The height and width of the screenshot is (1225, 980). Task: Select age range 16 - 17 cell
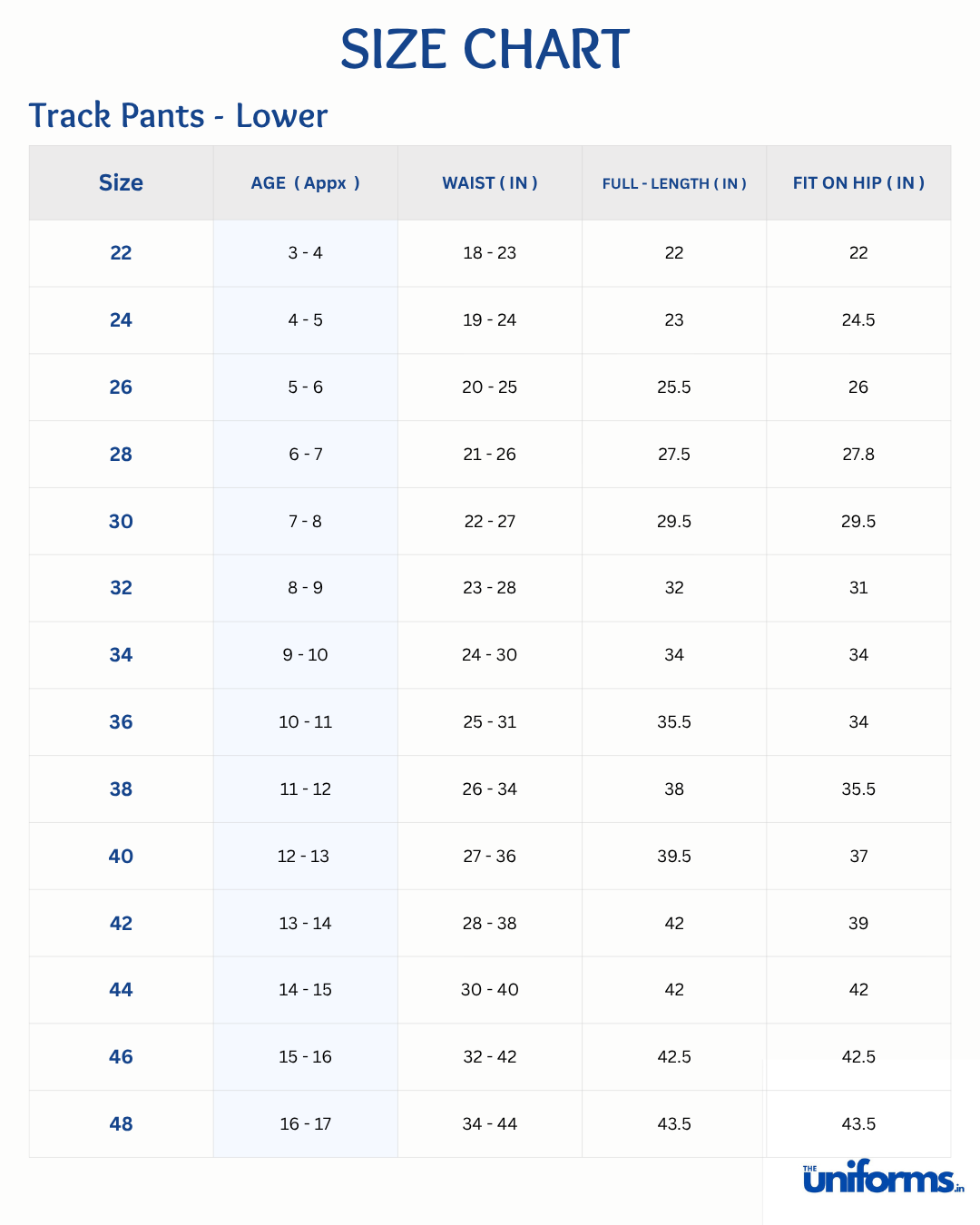point(305,1124)
